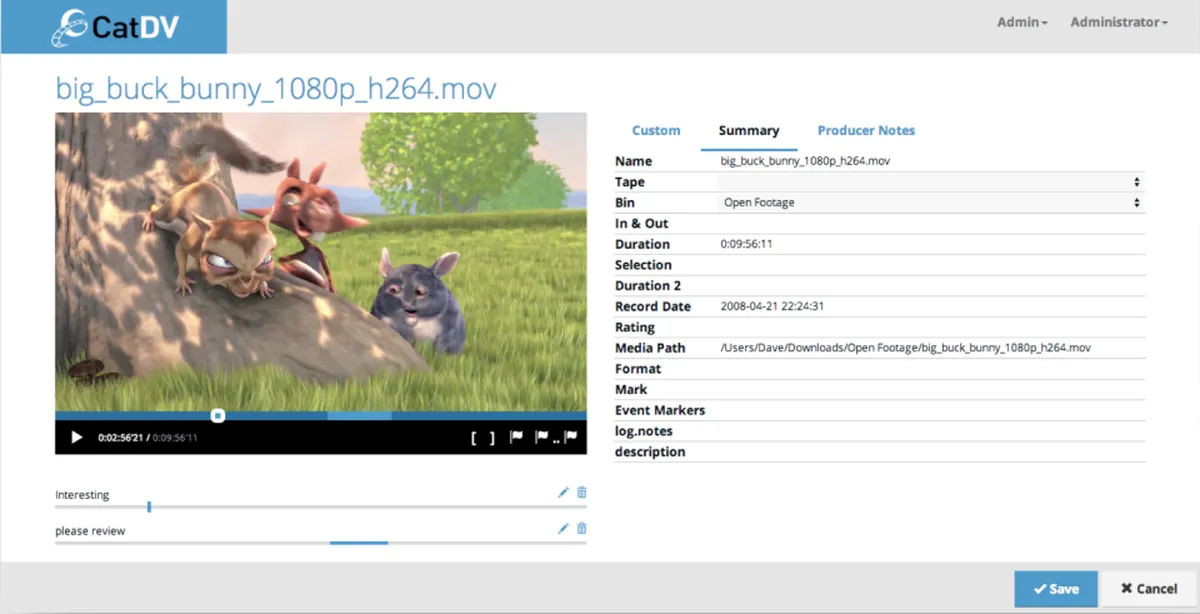The height and width of the screenshot is (614, 1200).
Task: Open the Admin dropdown menu
Action: click(1022, 22)
